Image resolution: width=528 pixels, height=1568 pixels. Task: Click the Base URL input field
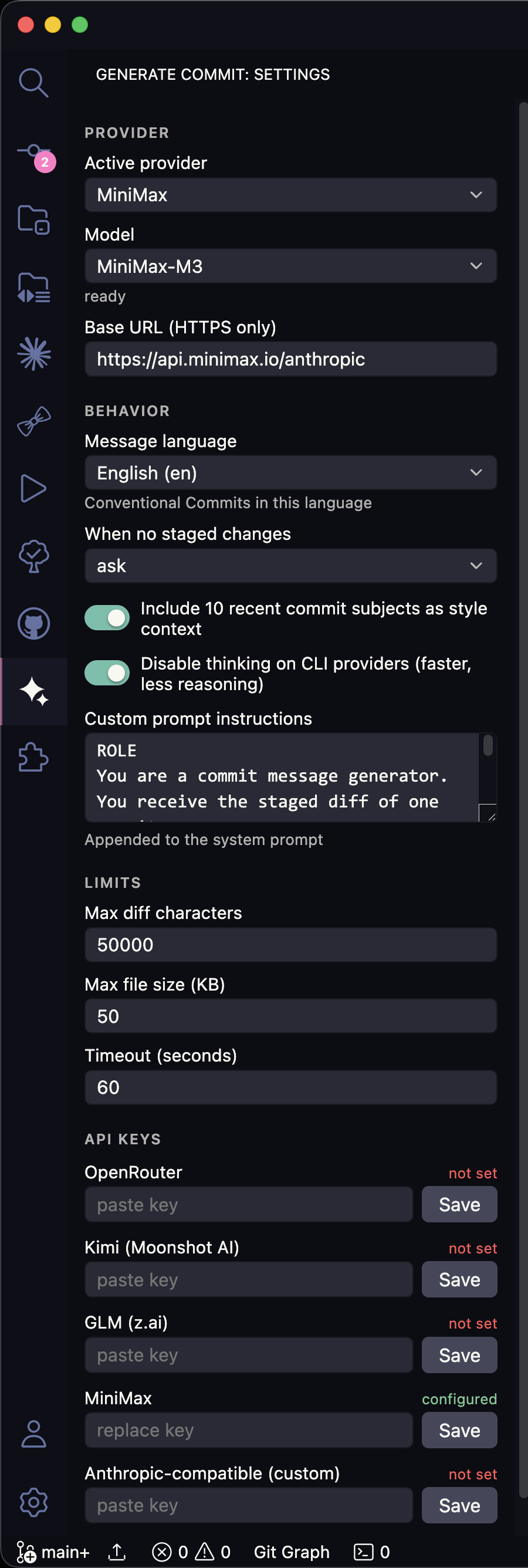291,359
